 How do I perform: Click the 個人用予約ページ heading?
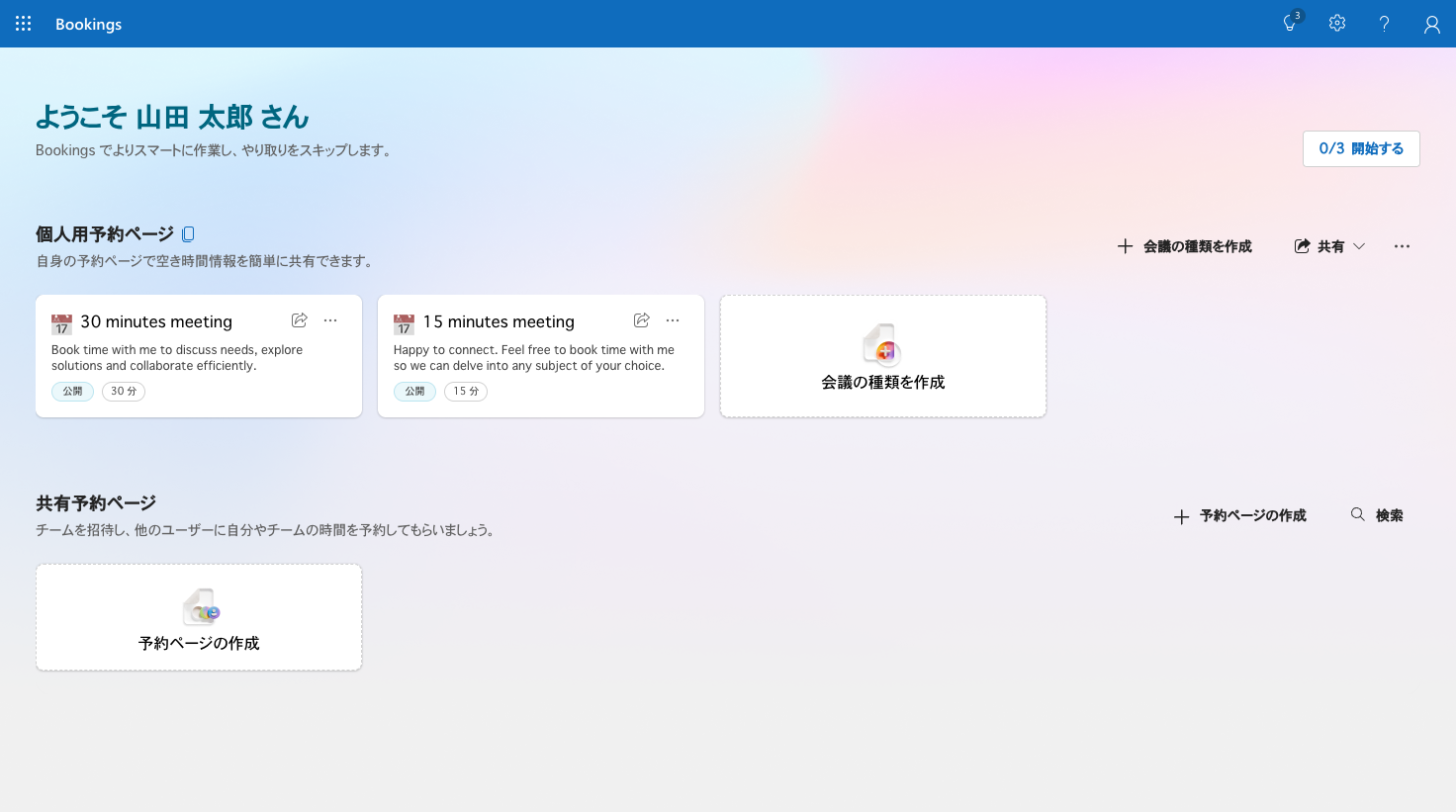pyautogui.click(x=105, y=234)
